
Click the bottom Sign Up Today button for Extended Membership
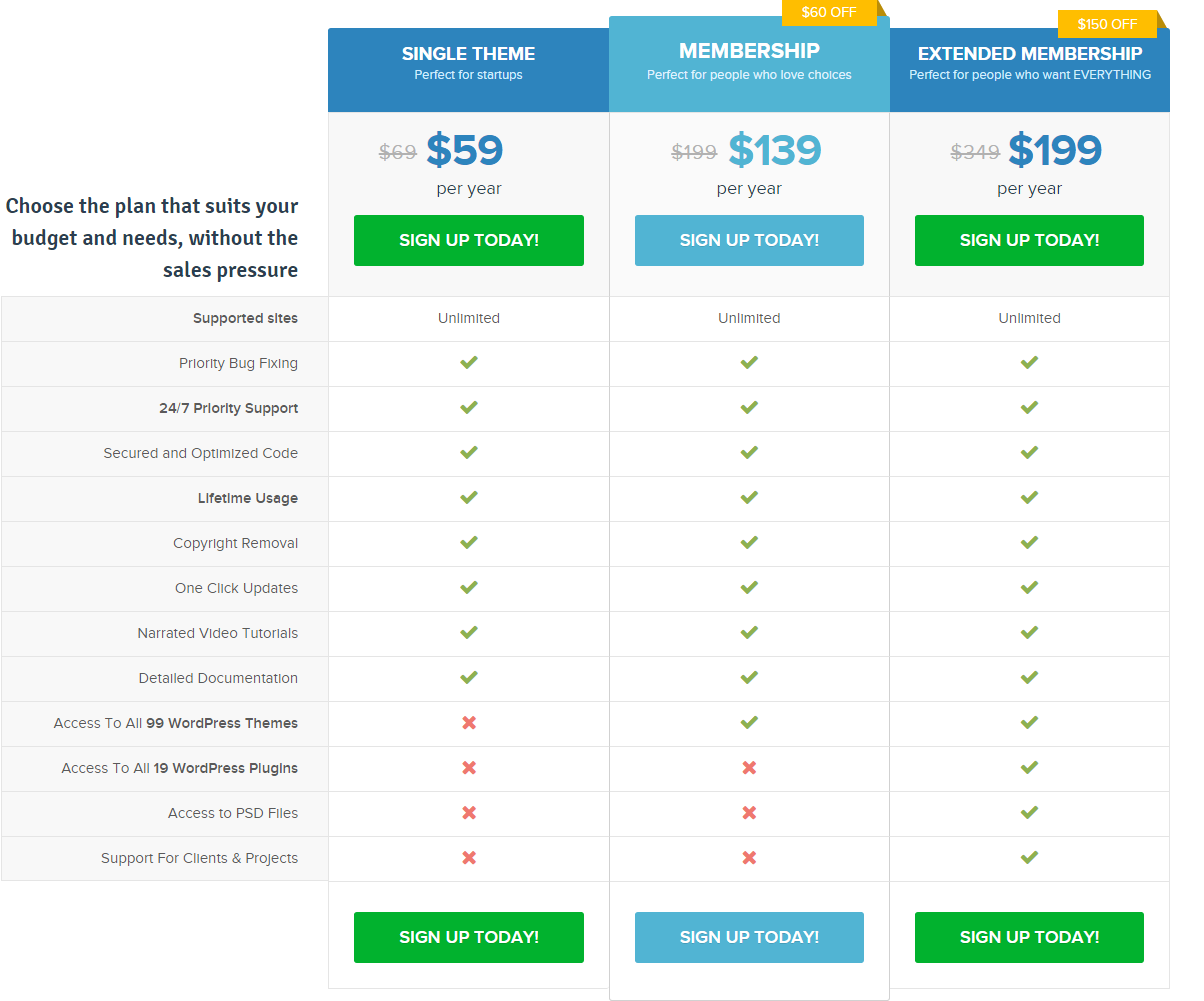(1028, 937)
